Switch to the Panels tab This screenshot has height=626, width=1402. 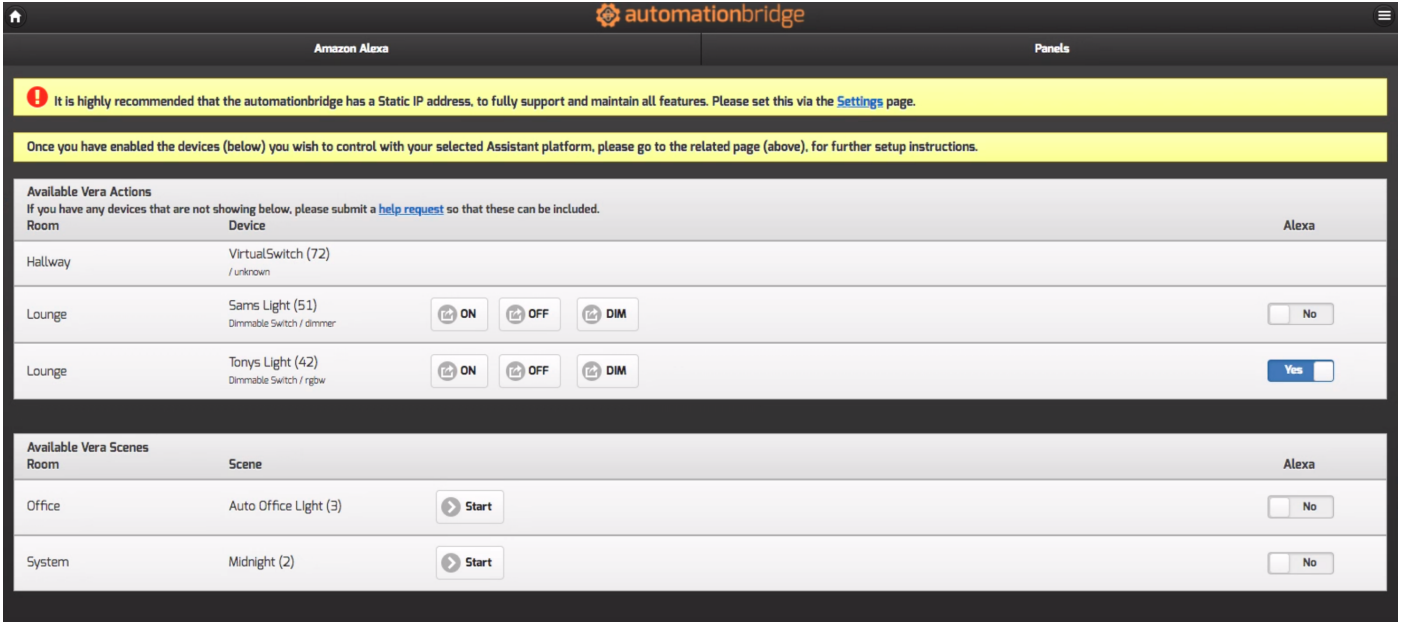pyautogui.click(x=1051, y=48)
